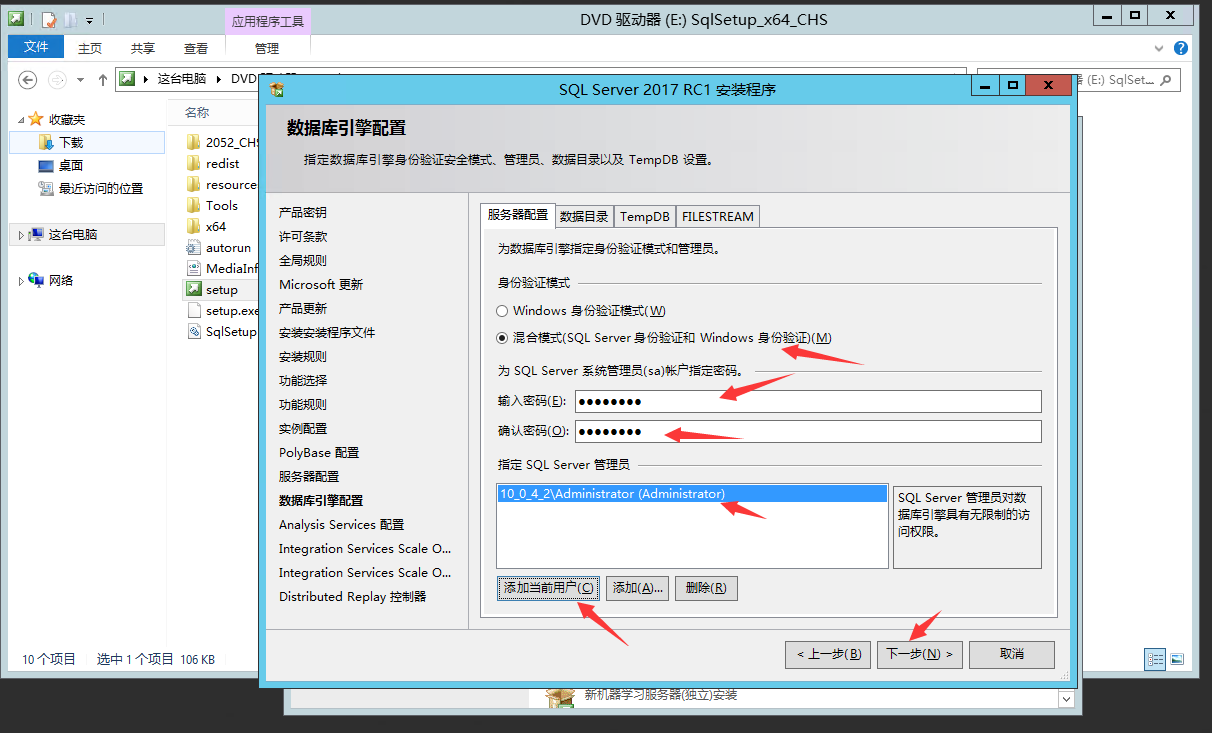Viewport: 1212px width, 733px height.
Task: Select Administrator entry in SQL Server admins list
Action: click(x=612, y=494)
